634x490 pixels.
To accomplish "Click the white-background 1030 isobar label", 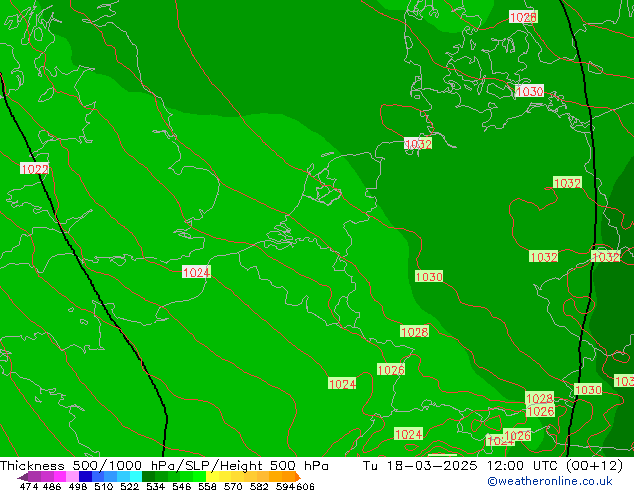I will tap(529, 91).
